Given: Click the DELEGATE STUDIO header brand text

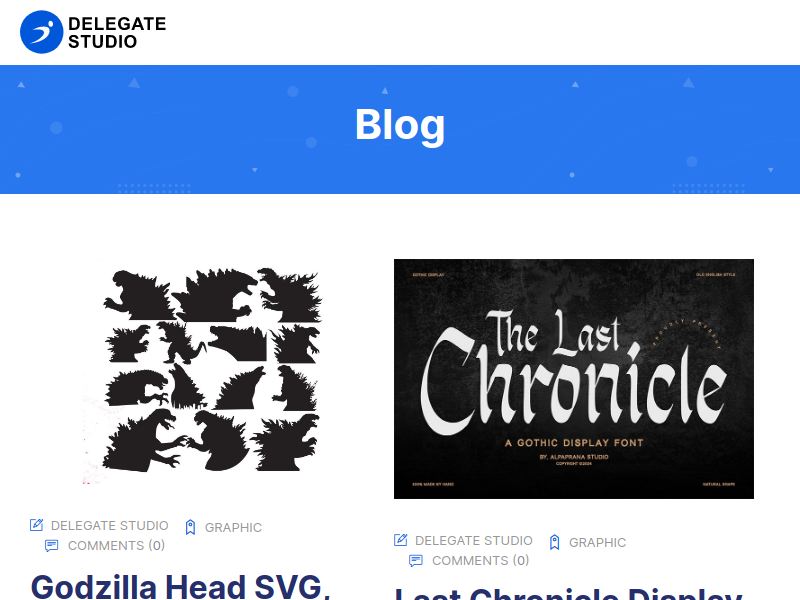Looking at the screenshot, I should tap(117, 33).
